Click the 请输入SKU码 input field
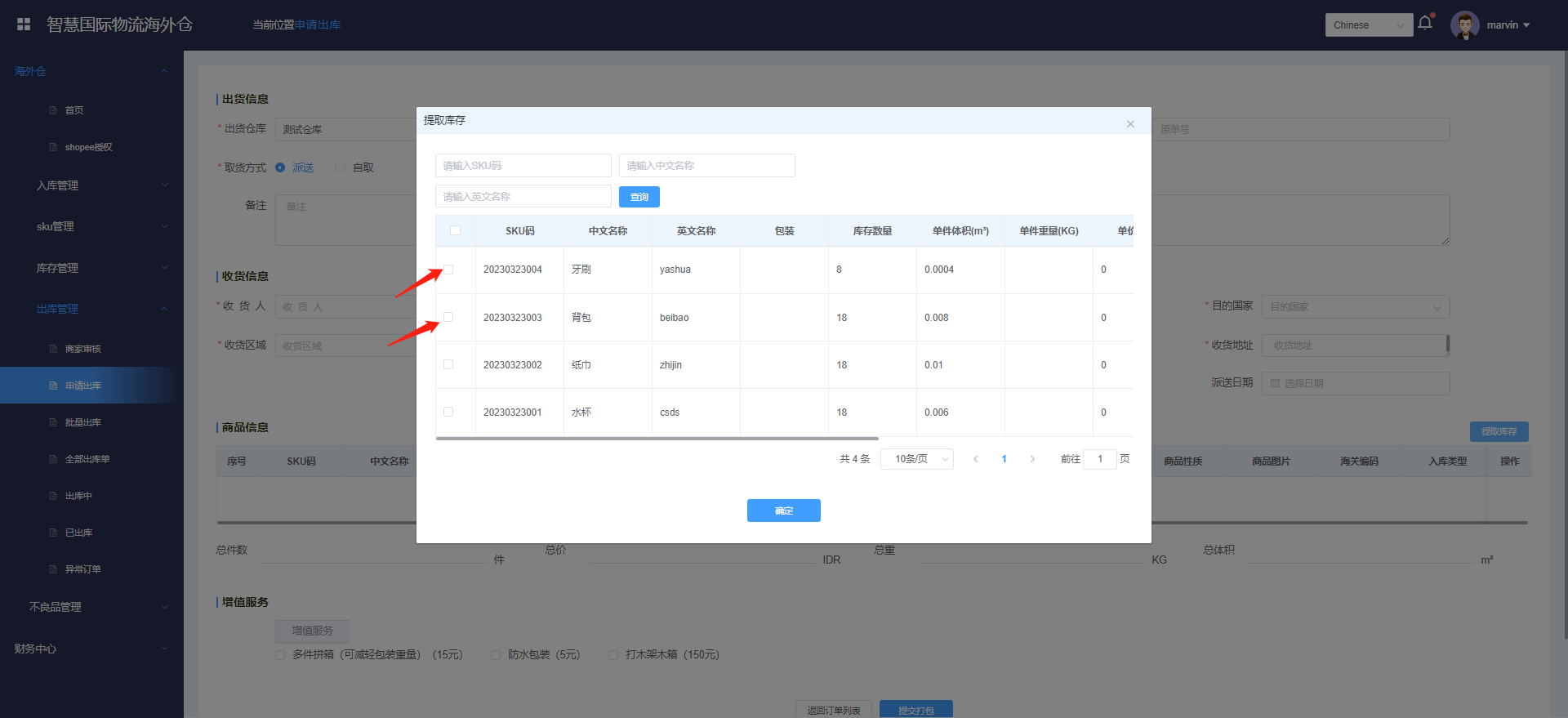 pyautogui.click(x=523, y=166)
